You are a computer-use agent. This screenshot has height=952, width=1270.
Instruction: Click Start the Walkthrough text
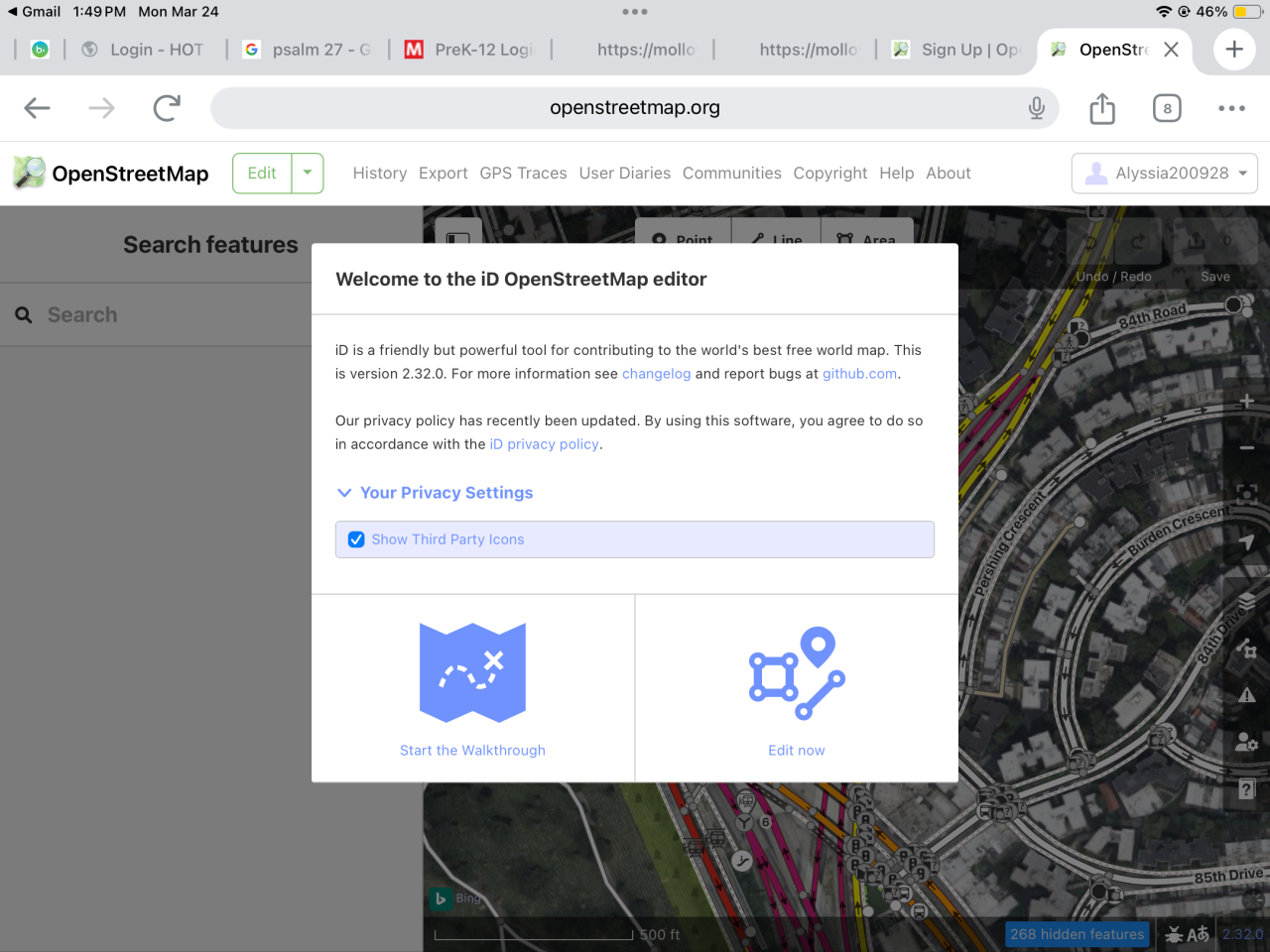click(x=472, y=751)
